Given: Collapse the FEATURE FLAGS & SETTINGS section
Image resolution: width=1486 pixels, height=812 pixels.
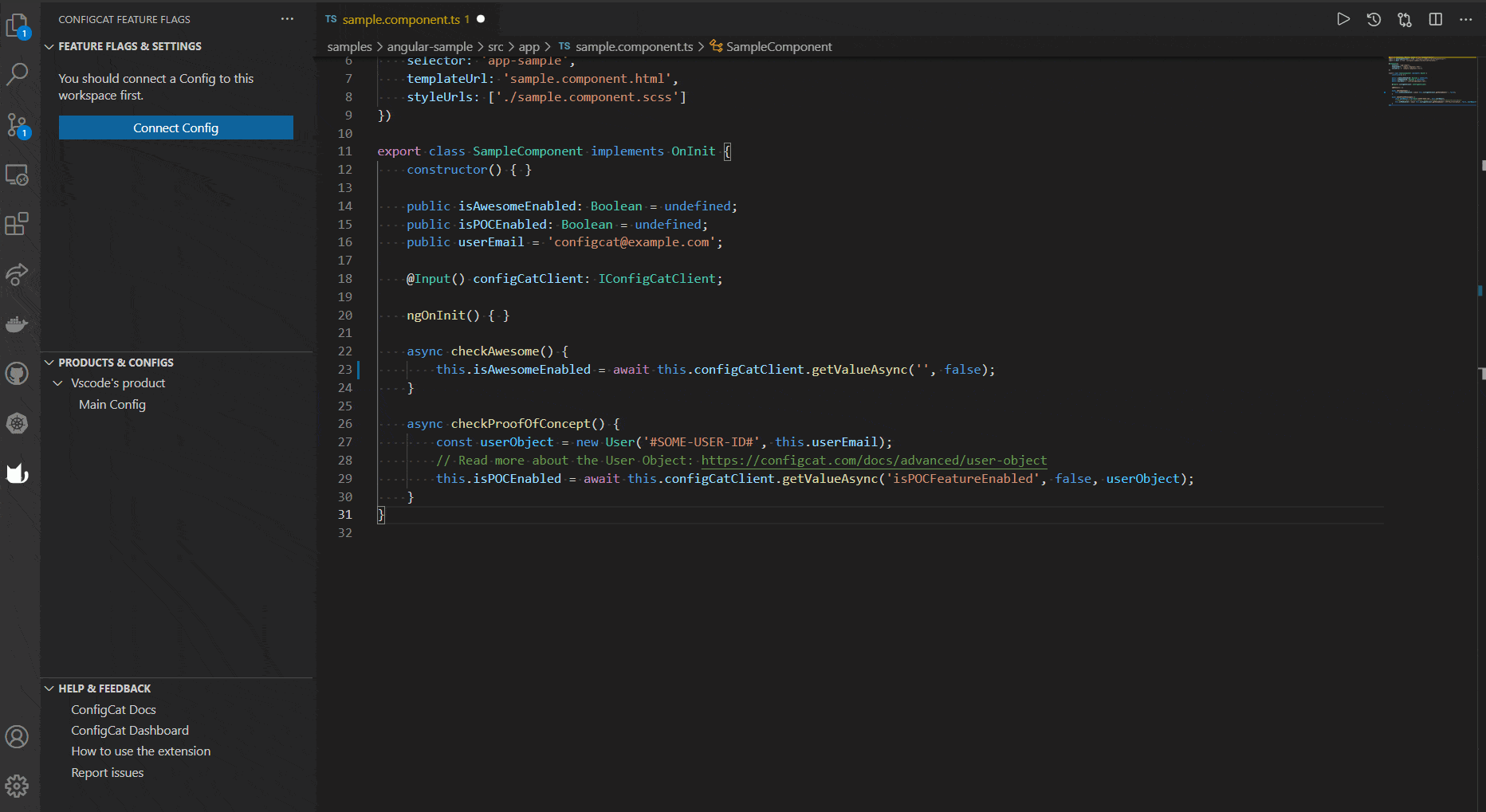Looking at the screenshot, I should (49, 46).
